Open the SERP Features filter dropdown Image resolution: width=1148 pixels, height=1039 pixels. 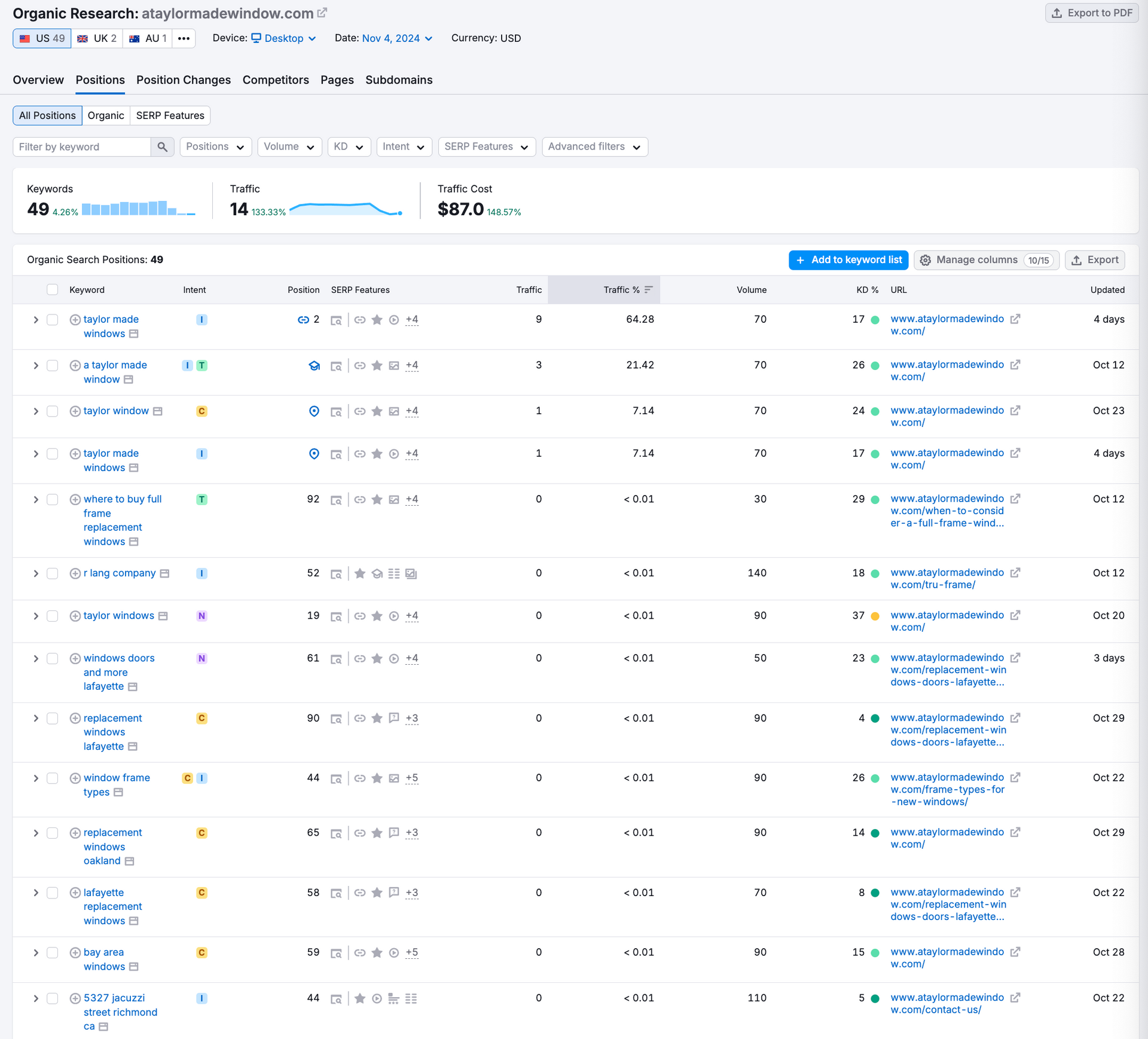pos(487,147)
